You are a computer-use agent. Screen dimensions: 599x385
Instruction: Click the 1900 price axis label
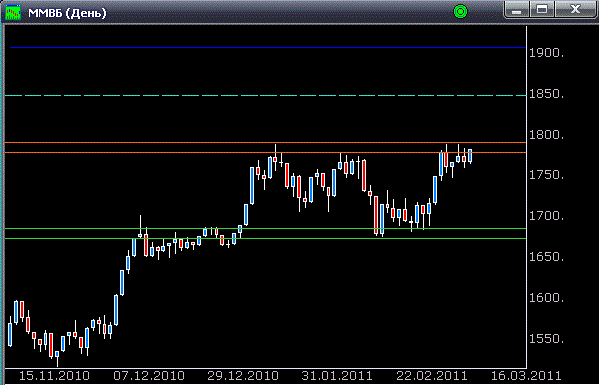[x=546, y=53]
